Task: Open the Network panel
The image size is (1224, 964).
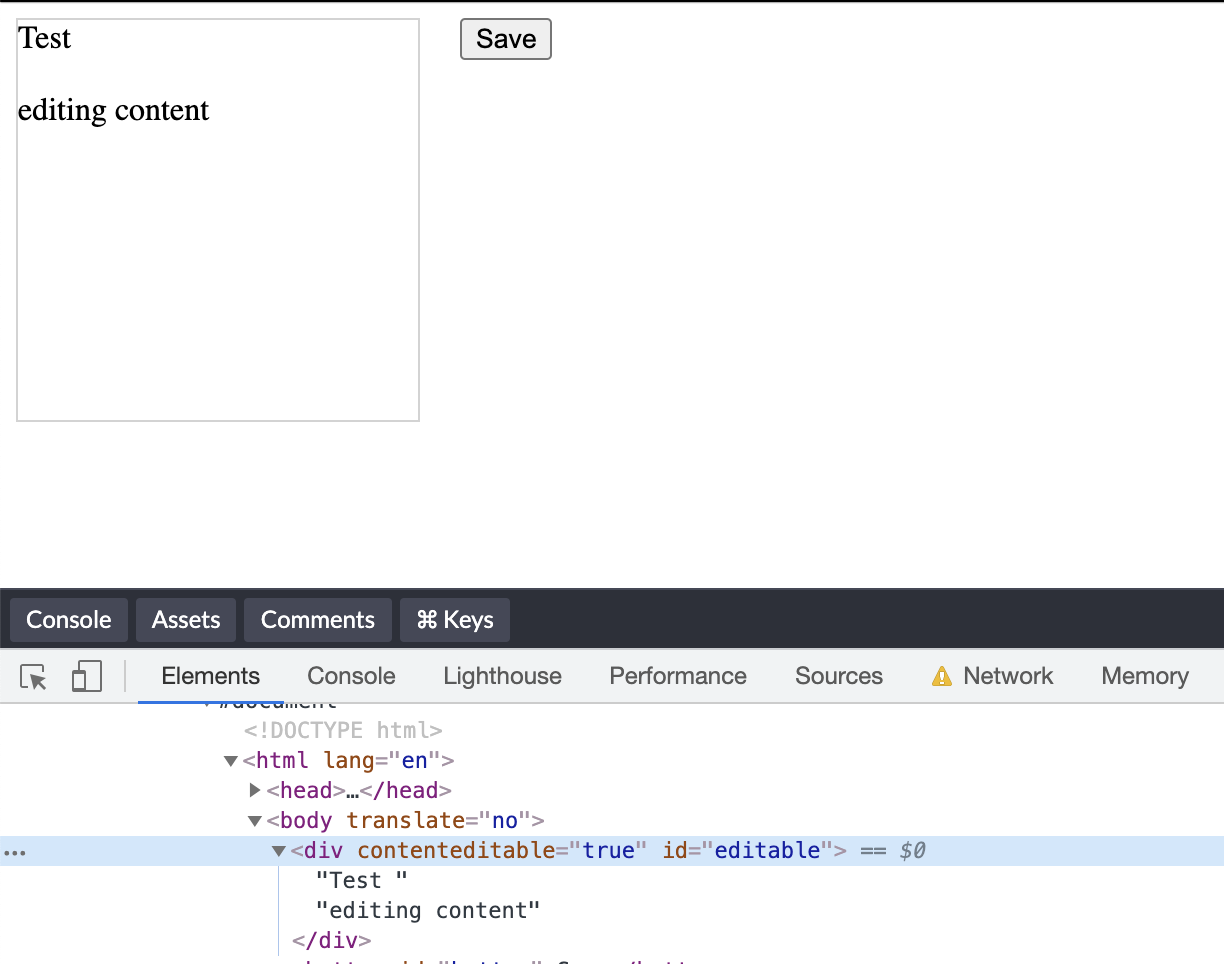Action: point(1007,676)
